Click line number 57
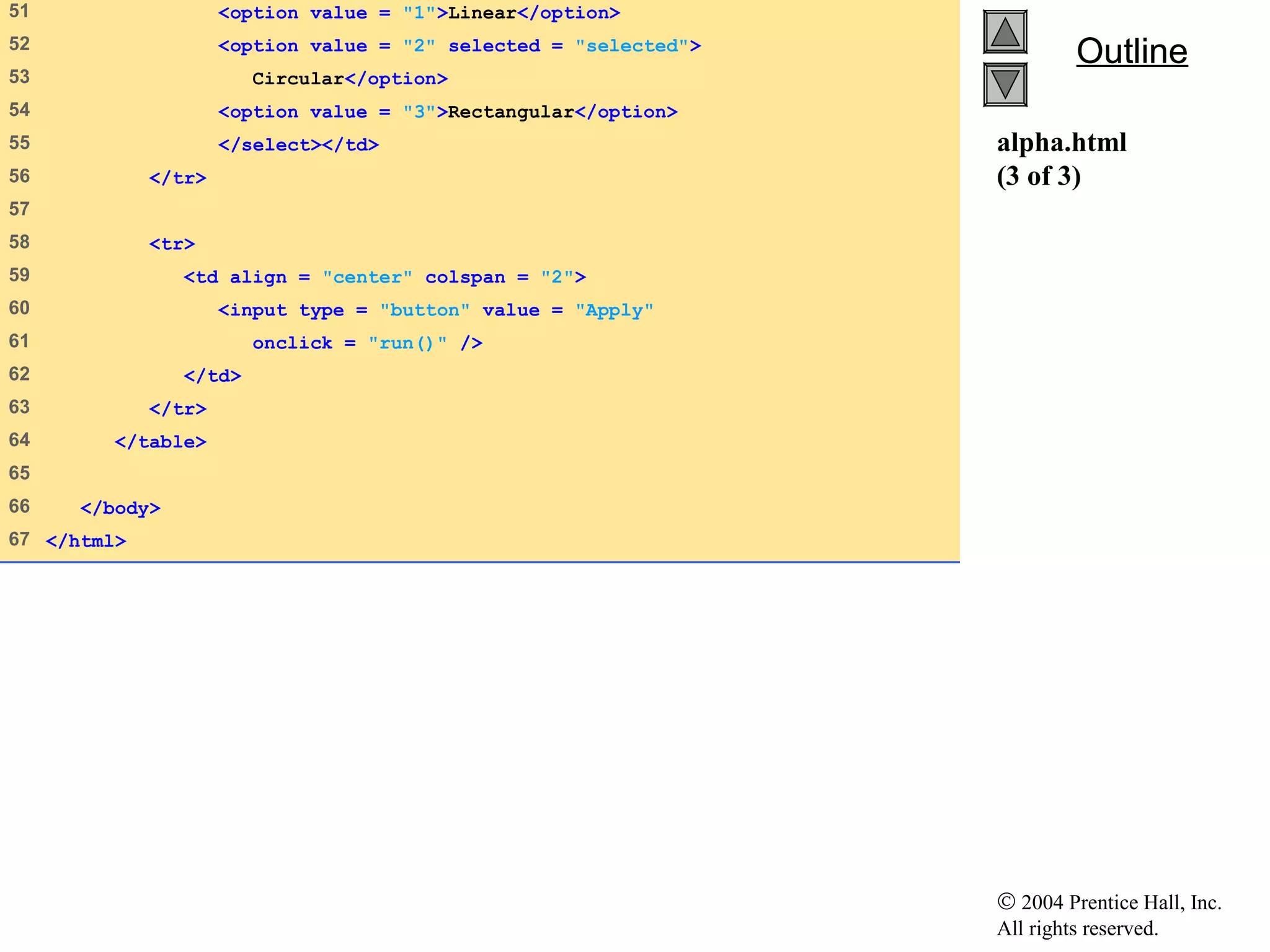Screen dimensions: 1270x952 [19, 209]
